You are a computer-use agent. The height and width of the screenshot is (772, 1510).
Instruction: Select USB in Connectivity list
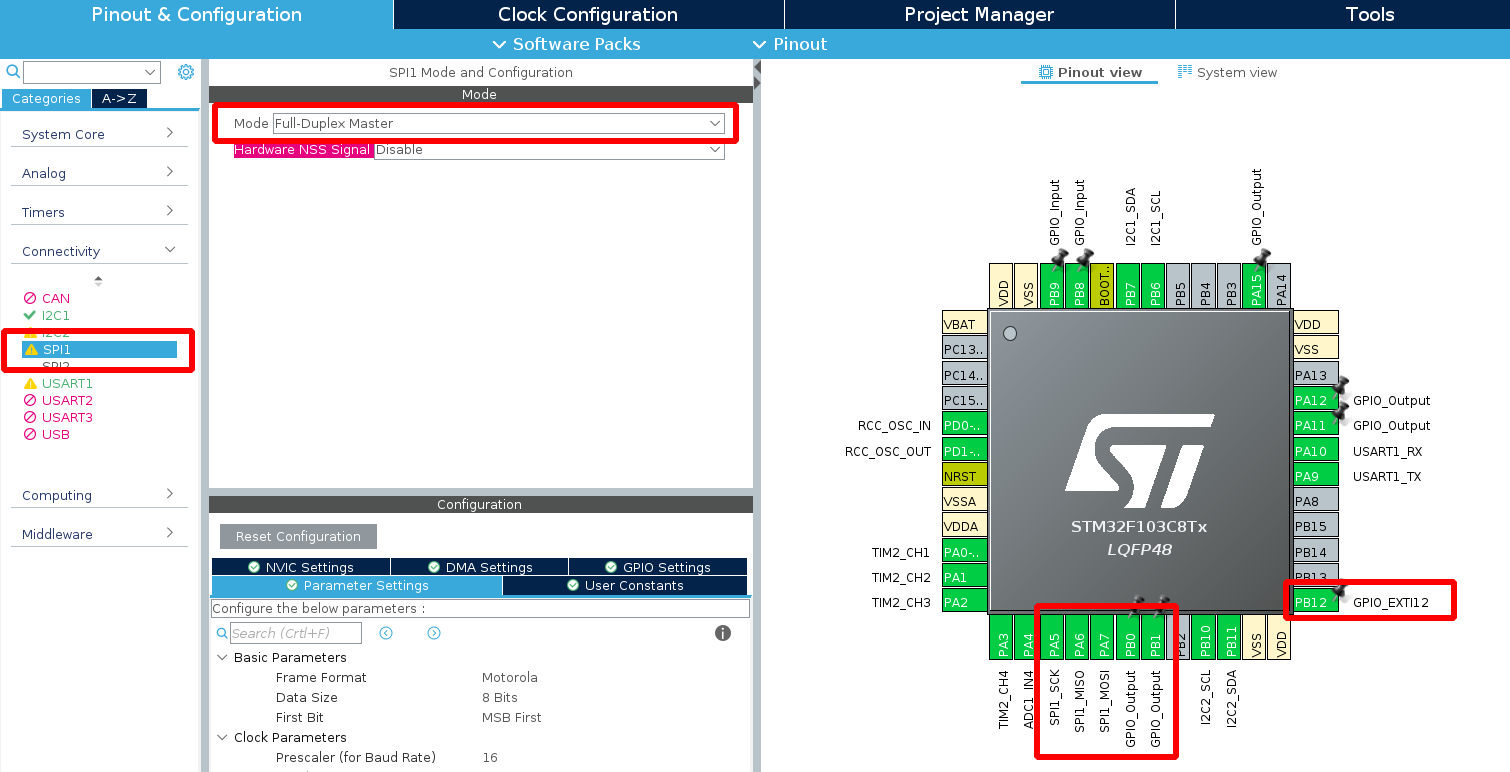[x=56, y=434]
